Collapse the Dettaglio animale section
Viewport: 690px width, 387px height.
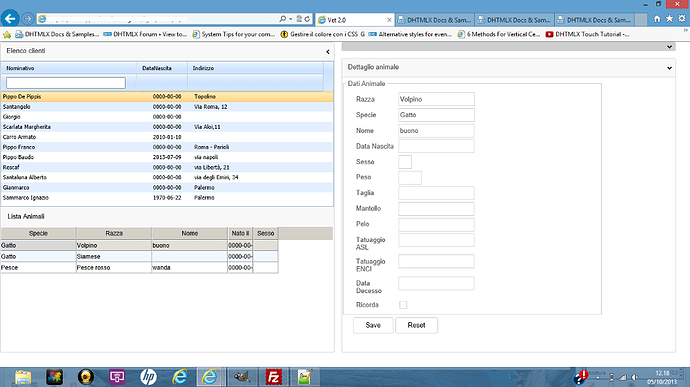click(x=669, y=68)
